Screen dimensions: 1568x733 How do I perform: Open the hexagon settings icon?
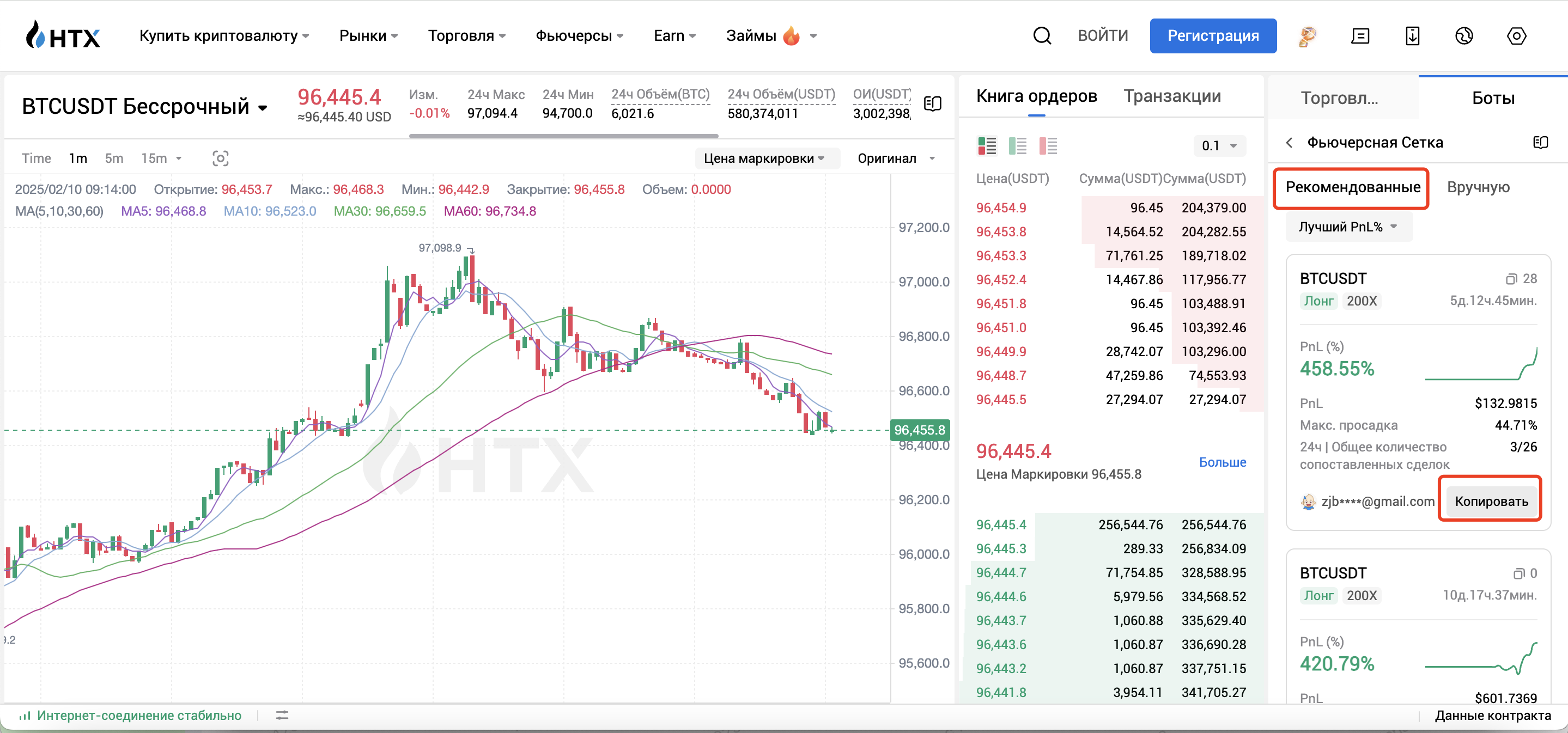tap(1516, 36)
